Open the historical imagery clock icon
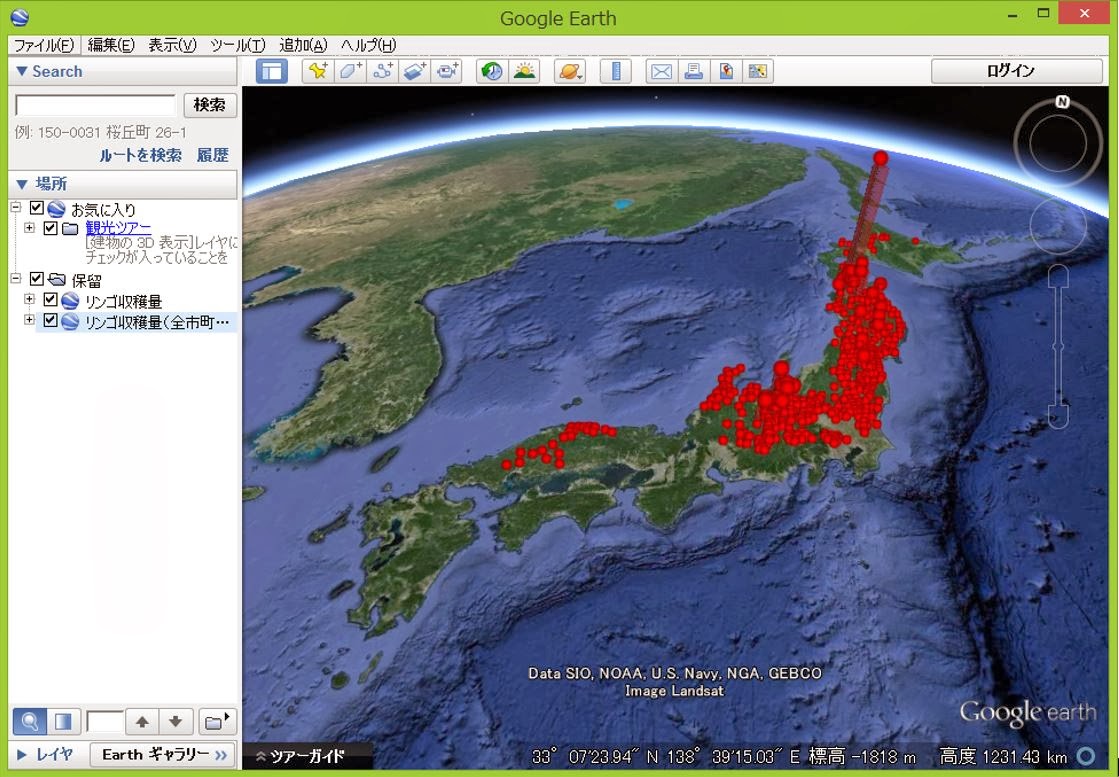Image resolution: width=1119 pixels, height=777 pixels. (492, 71)
